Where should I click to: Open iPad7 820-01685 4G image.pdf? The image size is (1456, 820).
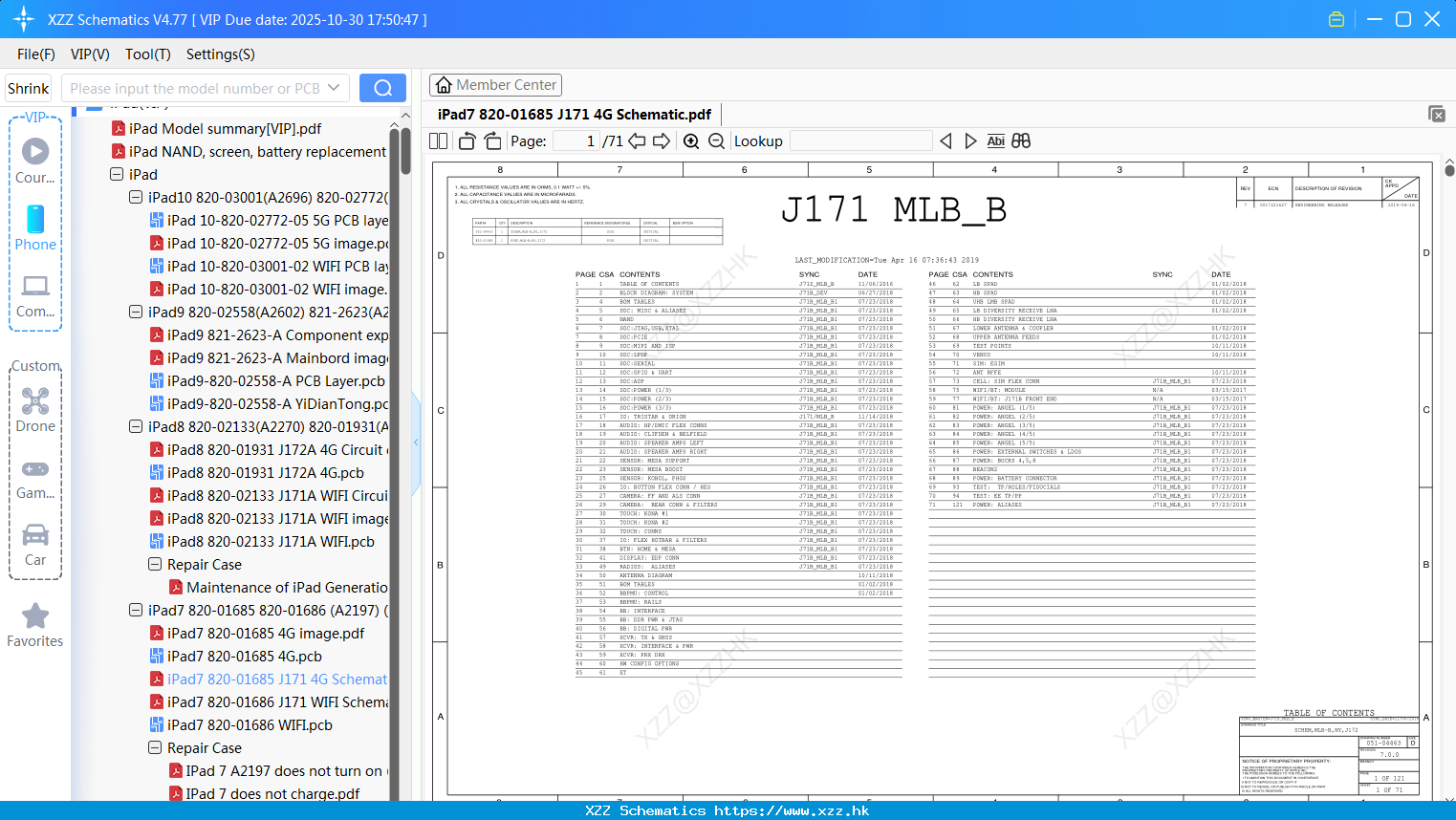click(257, 633)
